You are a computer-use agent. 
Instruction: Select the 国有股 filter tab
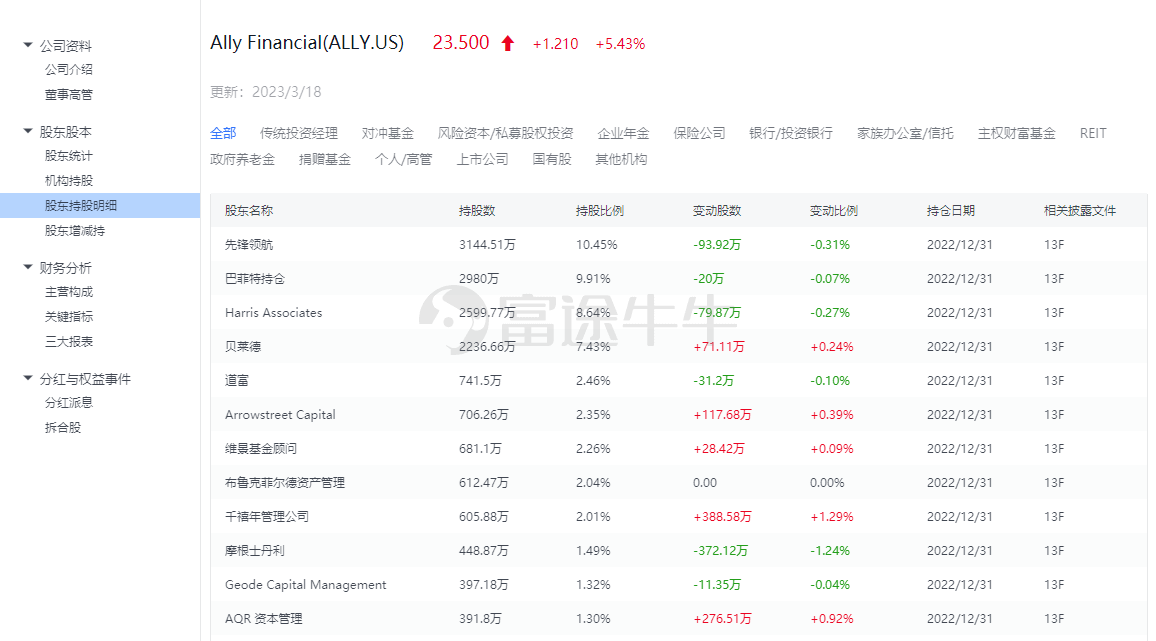click(x=551, y=159)
